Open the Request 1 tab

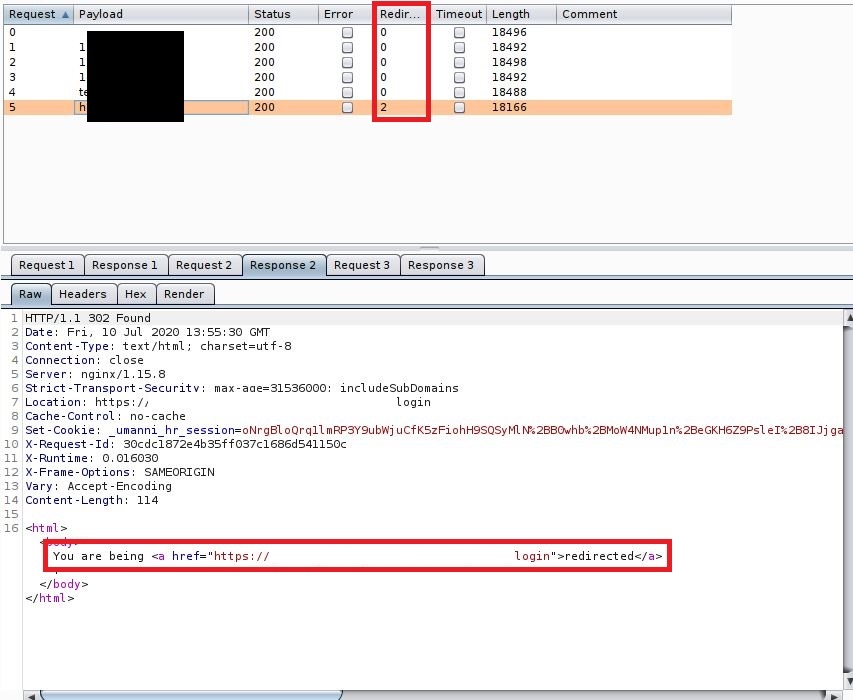47,265
